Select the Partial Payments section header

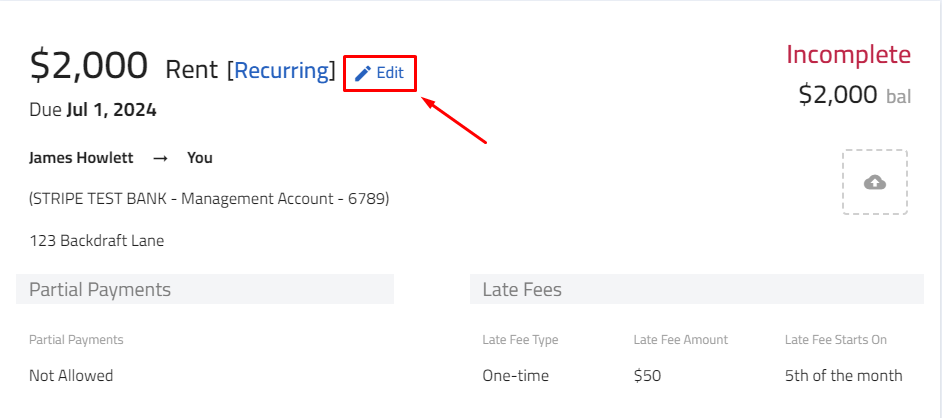pyautogui.click(x=205, y=289)
